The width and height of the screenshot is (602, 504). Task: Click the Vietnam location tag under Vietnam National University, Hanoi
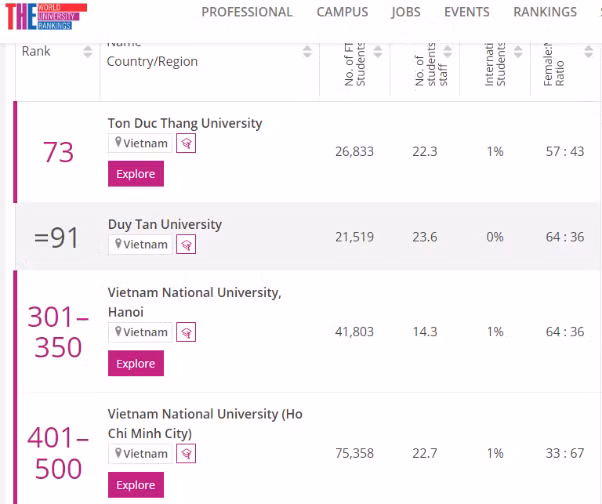tap(141, 332)
